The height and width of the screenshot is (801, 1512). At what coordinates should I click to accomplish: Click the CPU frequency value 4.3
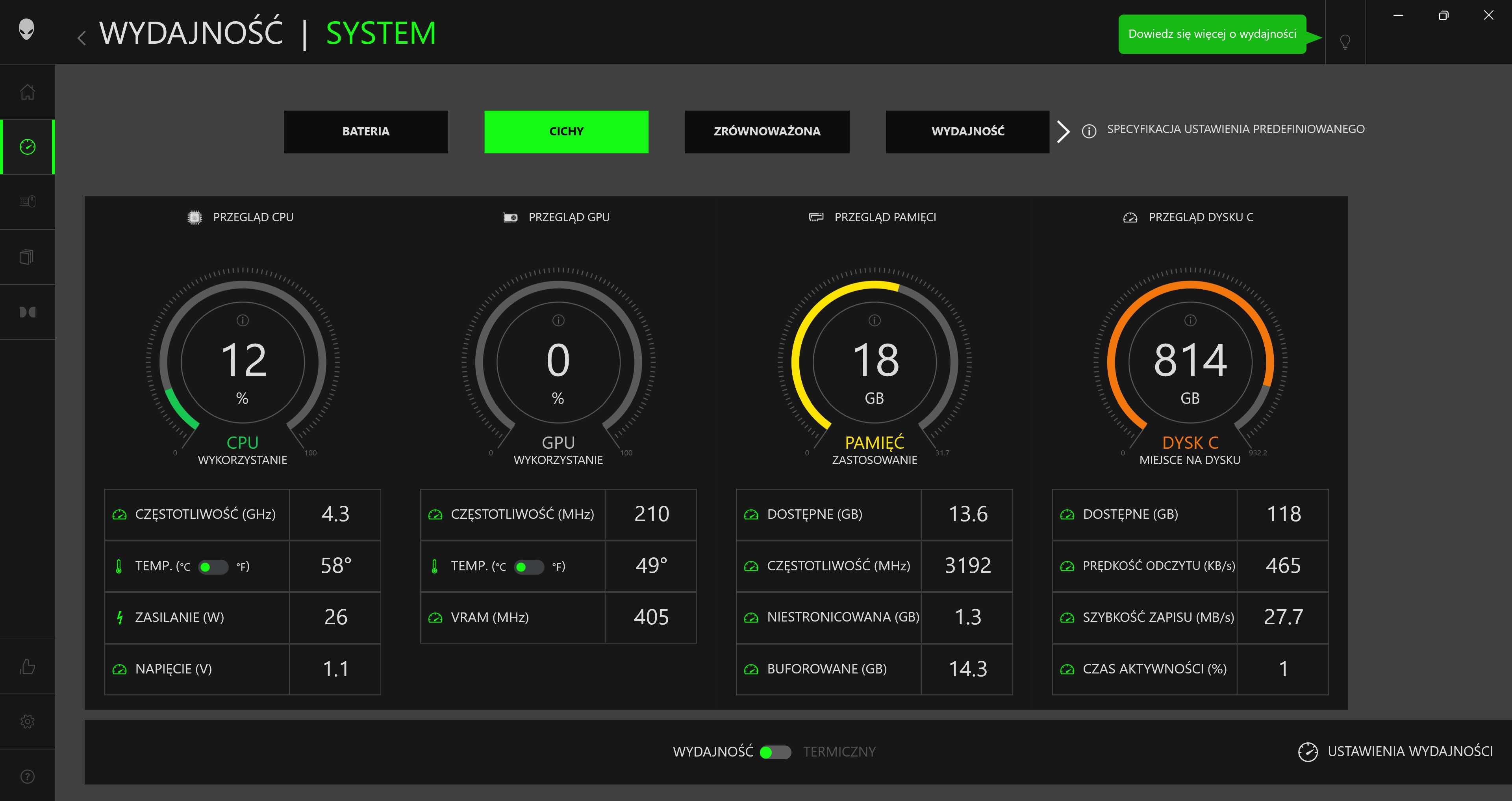point(335,514)
